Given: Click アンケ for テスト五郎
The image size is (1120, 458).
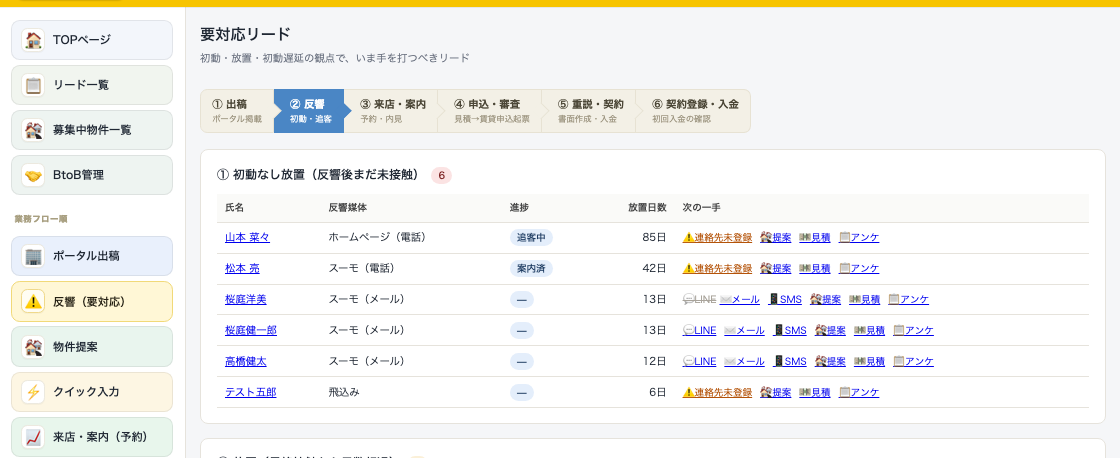Looking at the screenshot, I should [859, 392].
